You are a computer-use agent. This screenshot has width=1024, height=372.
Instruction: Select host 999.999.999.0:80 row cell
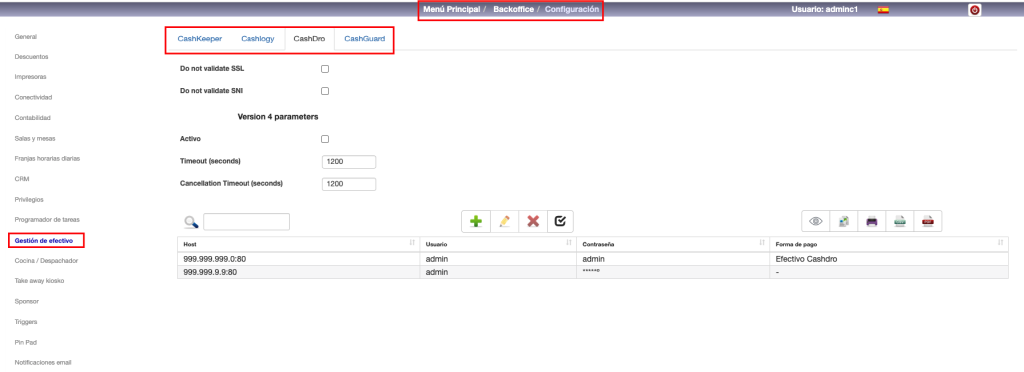[x=298, y=259]
